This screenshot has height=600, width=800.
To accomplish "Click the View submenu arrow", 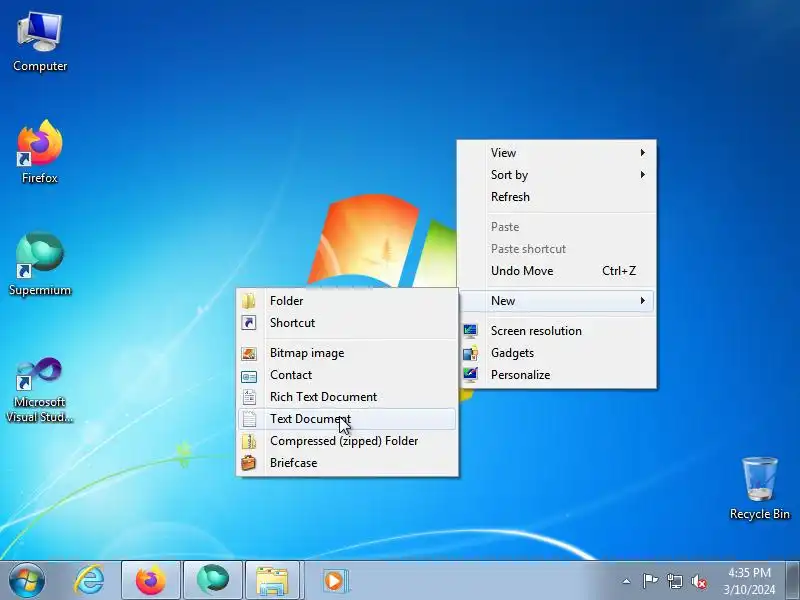I will pyautogui.click(x=643, y=153).
